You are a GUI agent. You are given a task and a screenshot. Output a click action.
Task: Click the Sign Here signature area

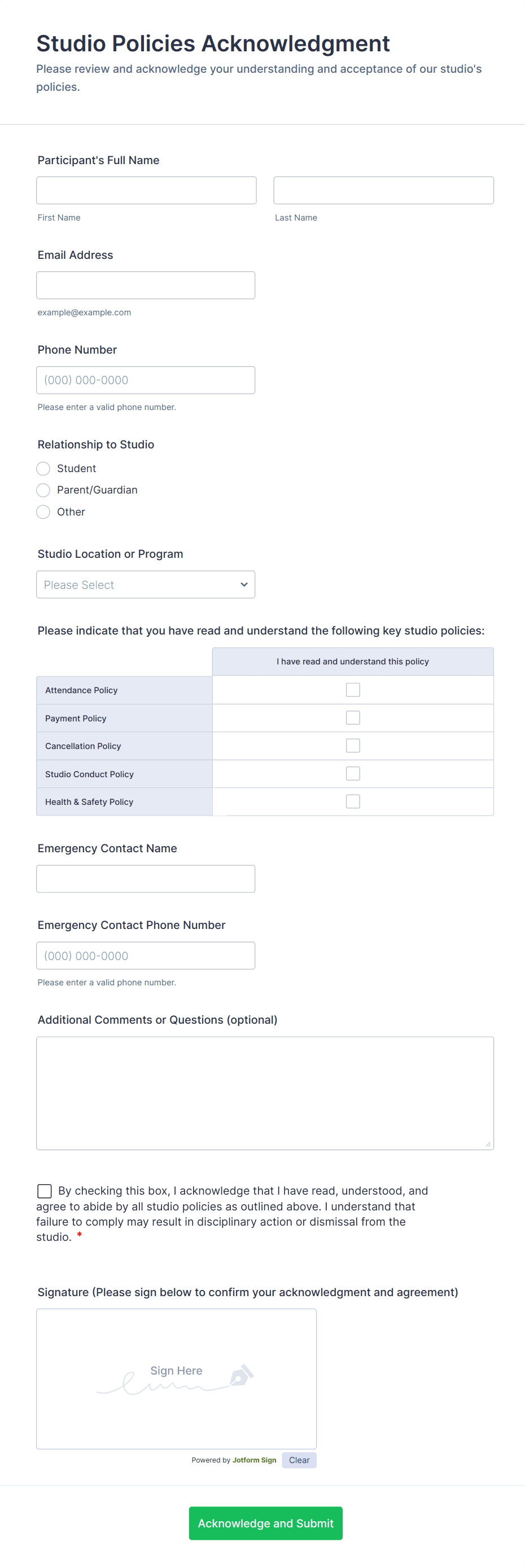point(176,1378)
